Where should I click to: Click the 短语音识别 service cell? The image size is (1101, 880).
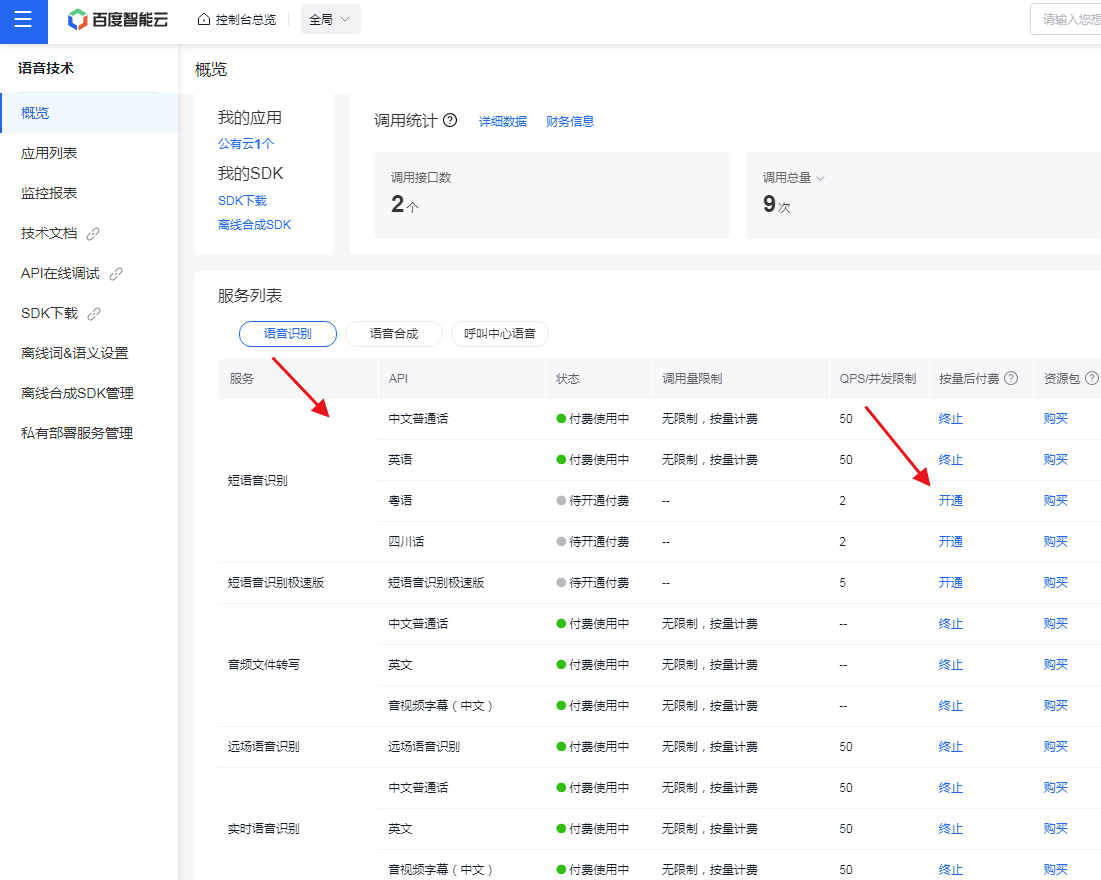pyautogui.click(x=258, y=480)
